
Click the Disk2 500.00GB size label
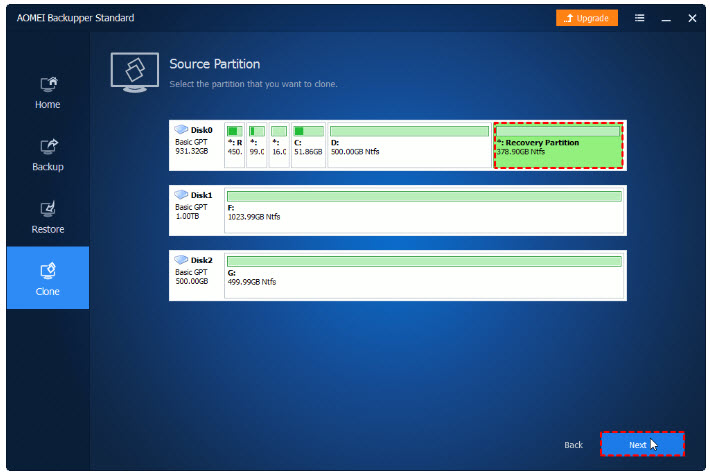(192, 281)
